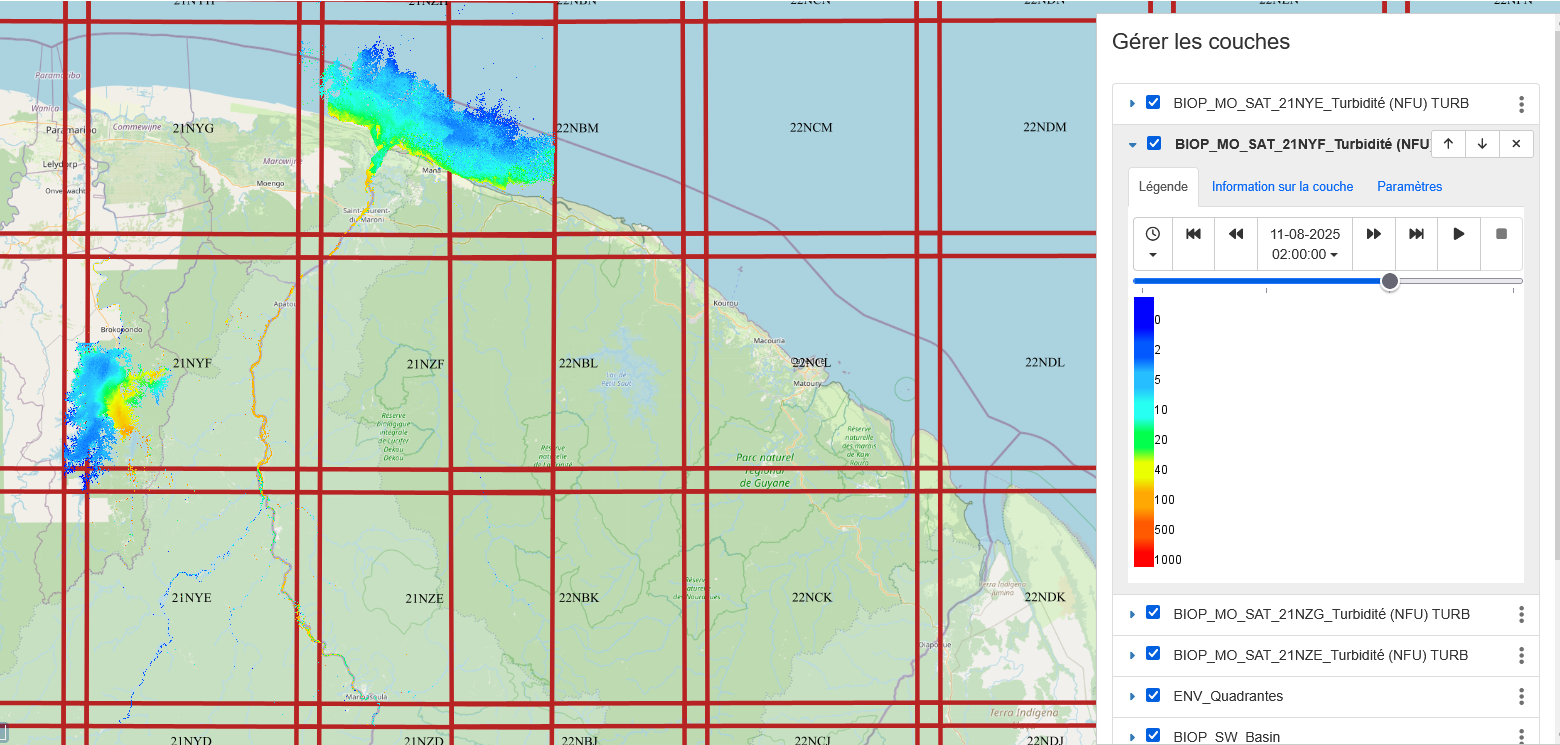Open the 02:00:00 time dropdown

(x=1305, y=255)
